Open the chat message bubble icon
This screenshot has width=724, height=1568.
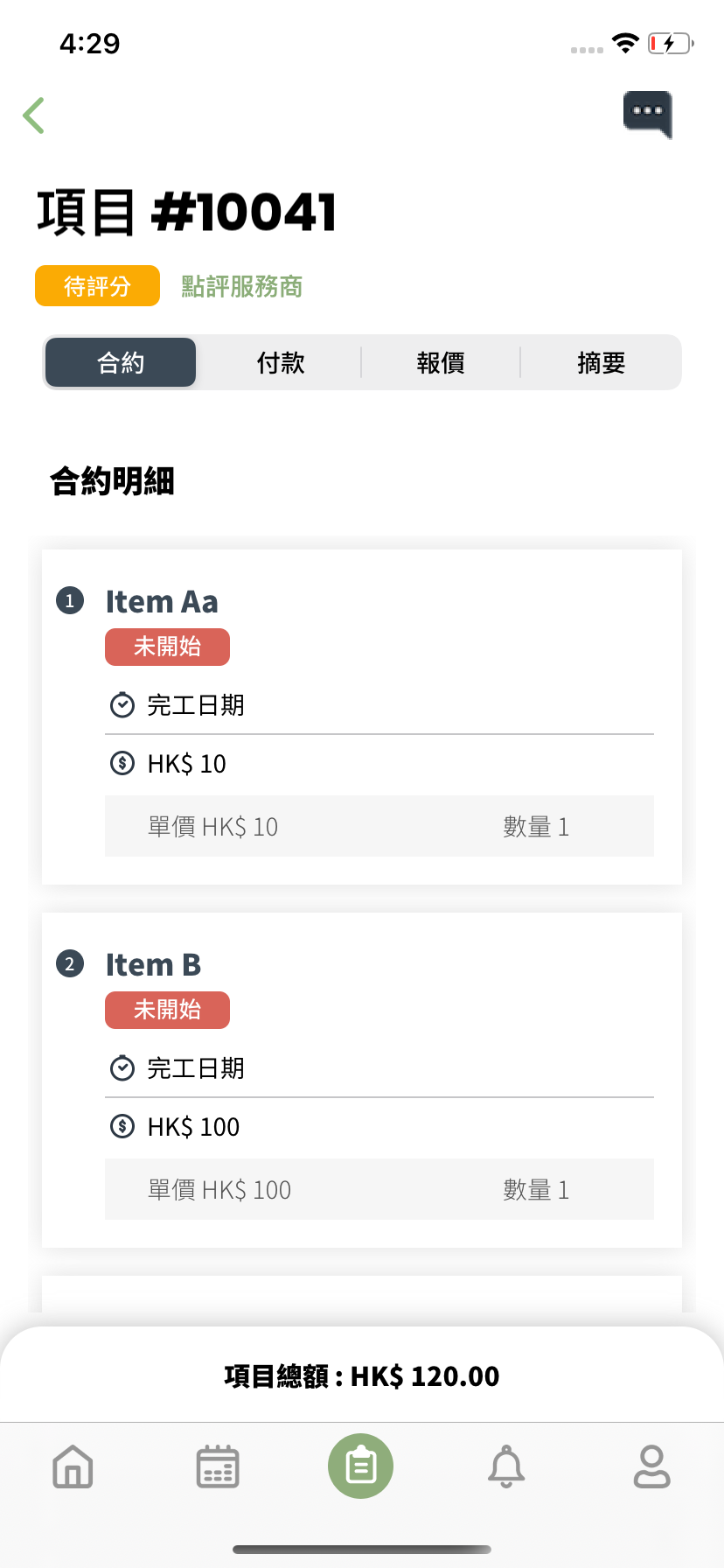648,114
